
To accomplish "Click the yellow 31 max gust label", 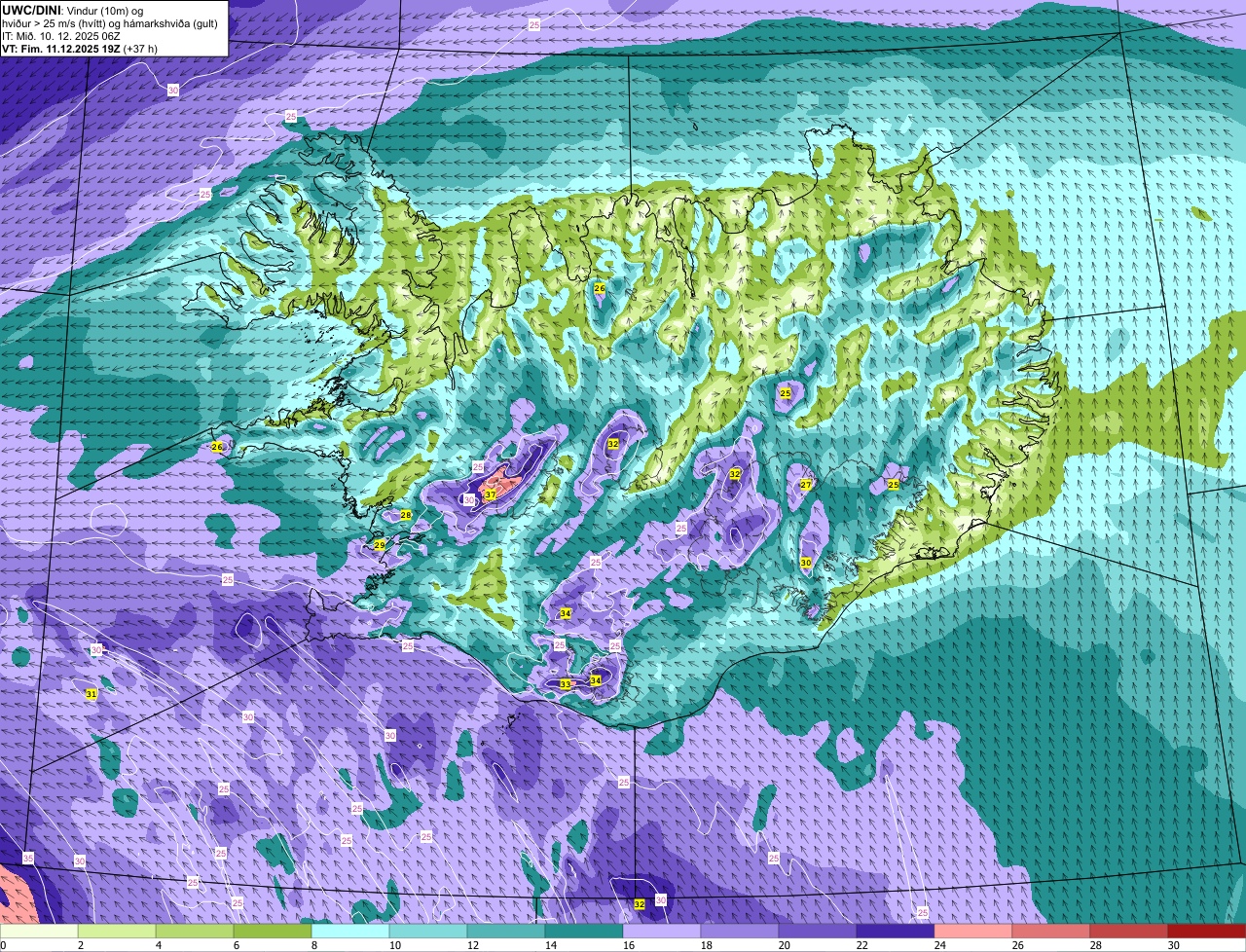I will [x=91, y=694].
